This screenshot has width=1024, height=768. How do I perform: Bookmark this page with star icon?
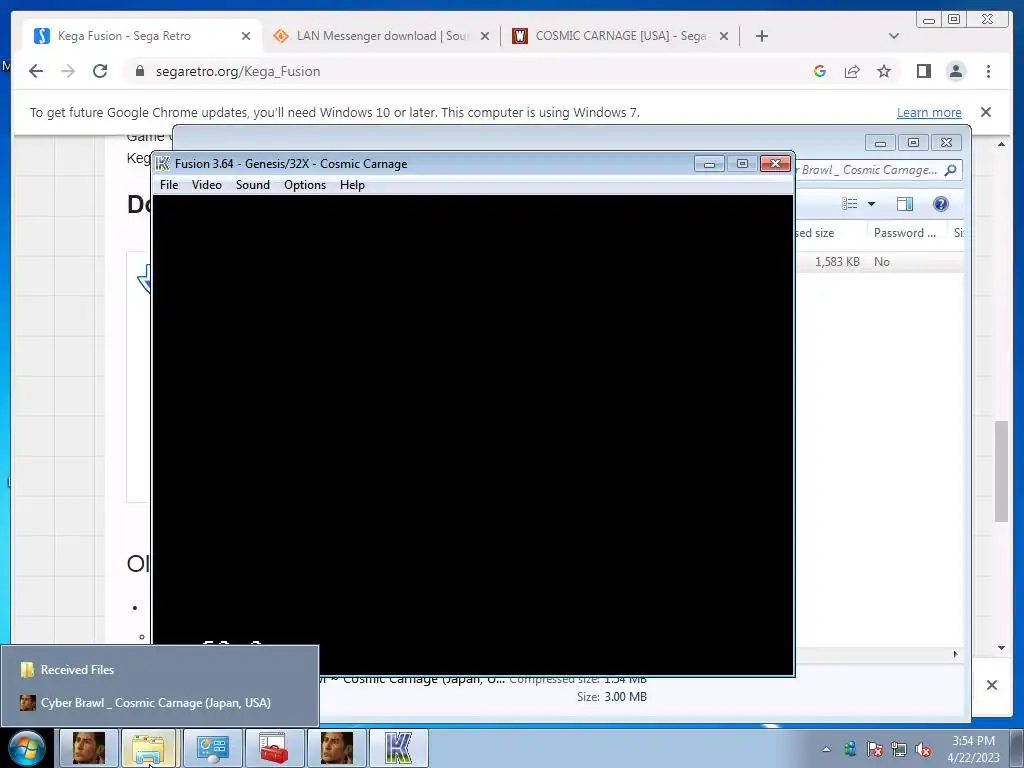click(x=884, y=71)
